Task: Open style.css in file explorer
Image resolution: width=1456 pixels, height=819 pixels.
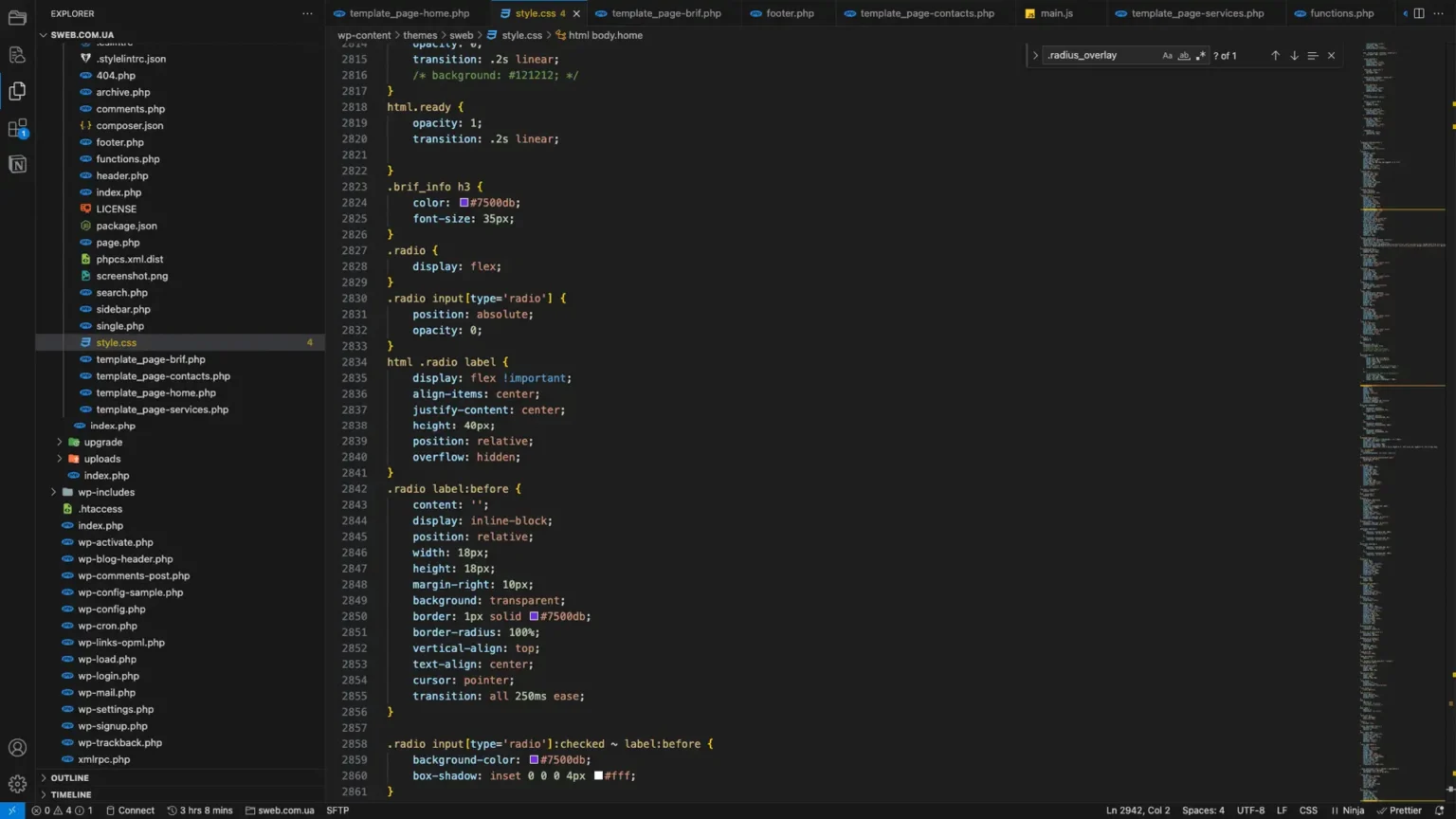Action: coord(117,342)
